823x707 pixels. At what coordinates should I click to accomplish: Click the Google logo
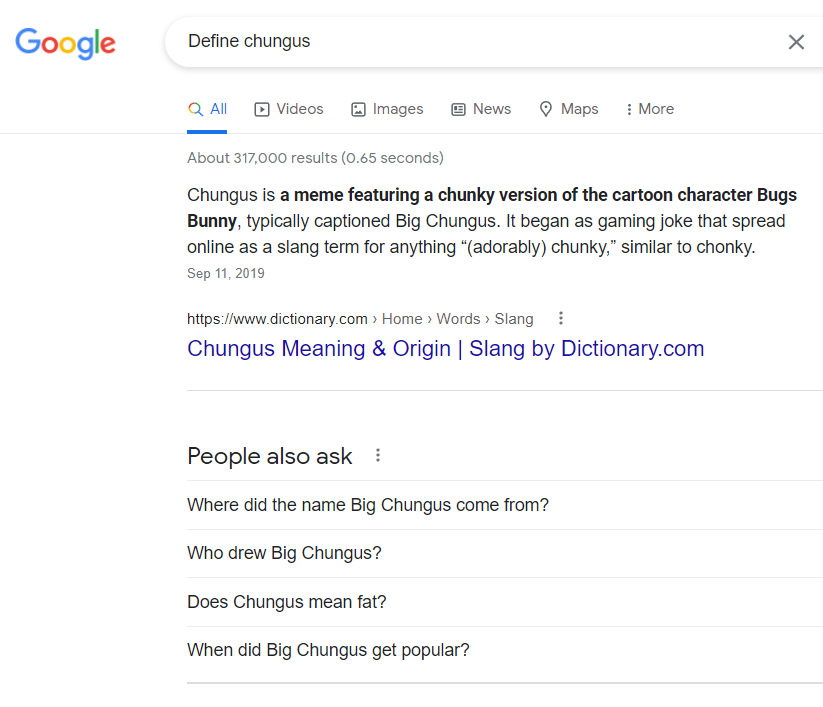click(x=65, y=43)
